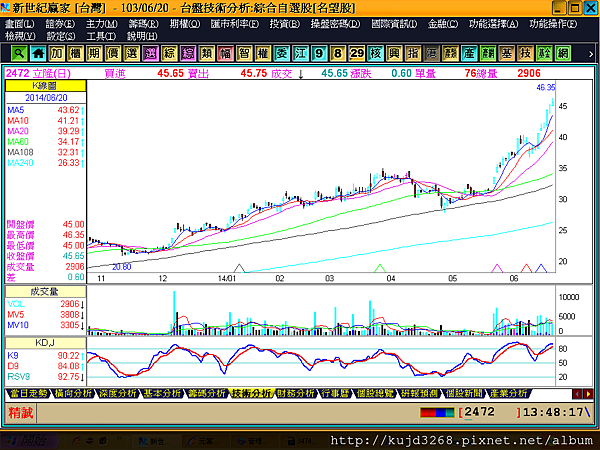
Task: Open the 功能操作(F) menu
Action: coord(553,24)
